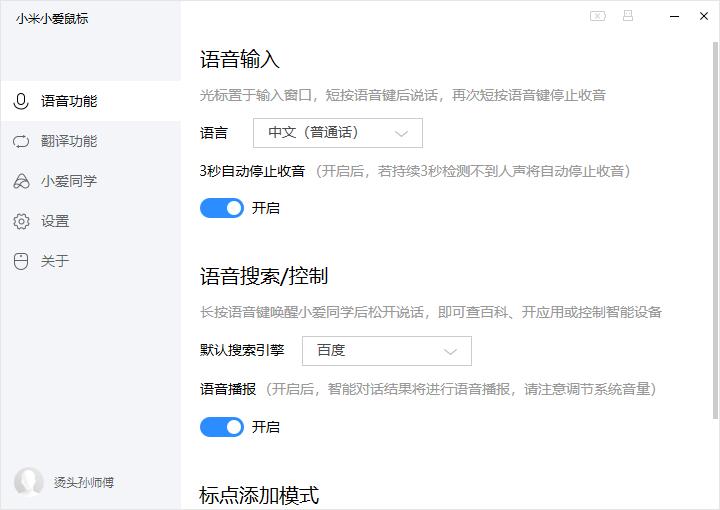
Task: Open the 默认搜索引擎 dropdown showing 百度
Action: click(387, 351)
